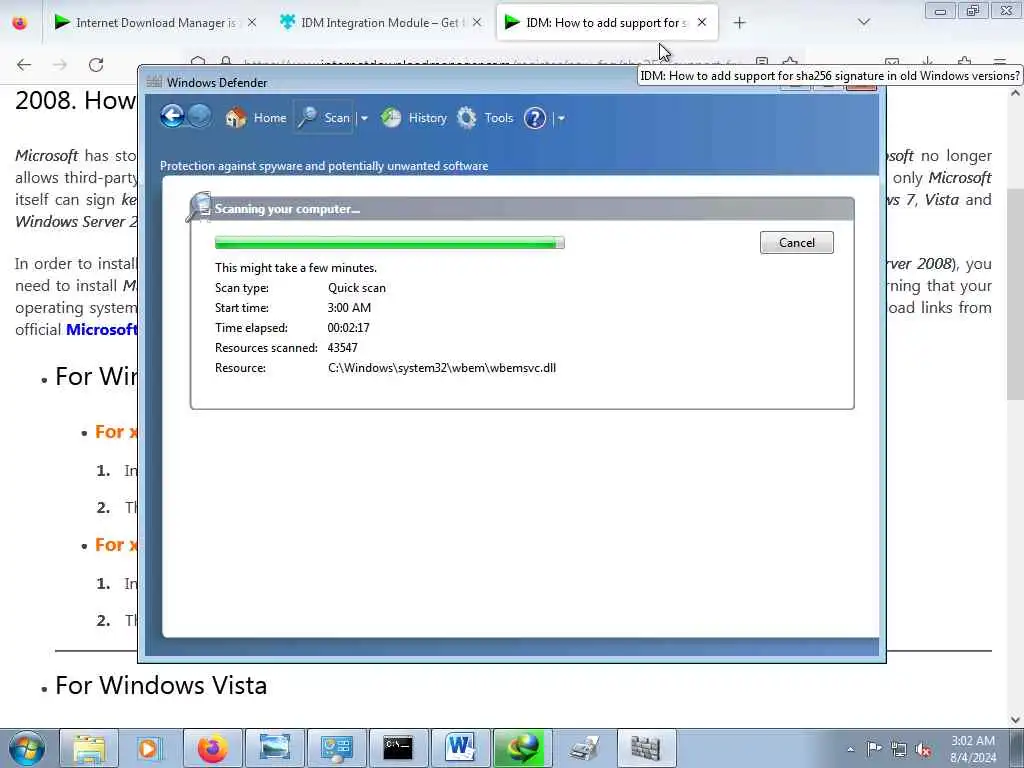Screen dimensions: 1024x768
Task: Click 'Protection against spyware' subtitle text
Action: [324, 166]
